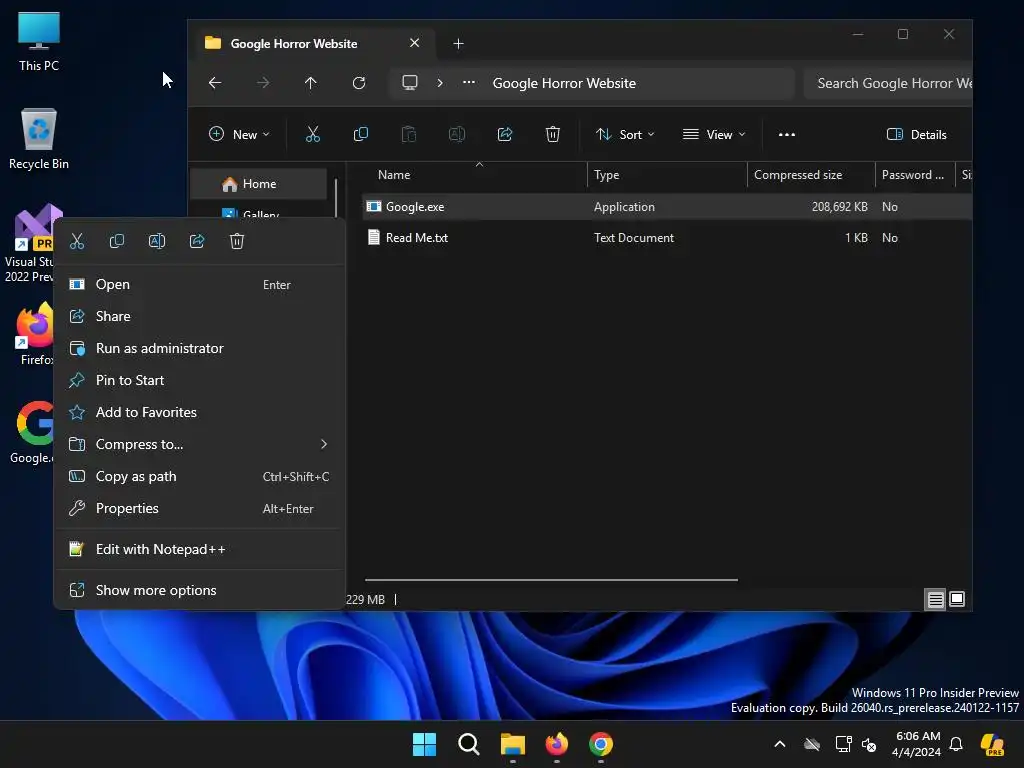Select Read Me.txt file row

[666, 238]
